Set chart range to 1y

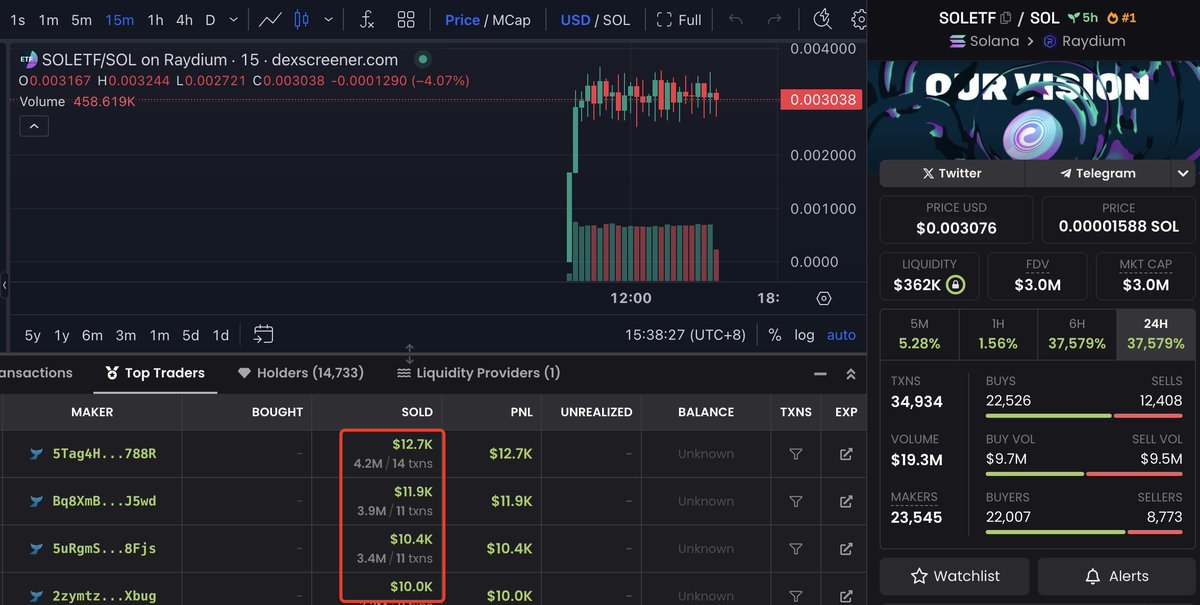pyautogui.click(x=62, y=335)
